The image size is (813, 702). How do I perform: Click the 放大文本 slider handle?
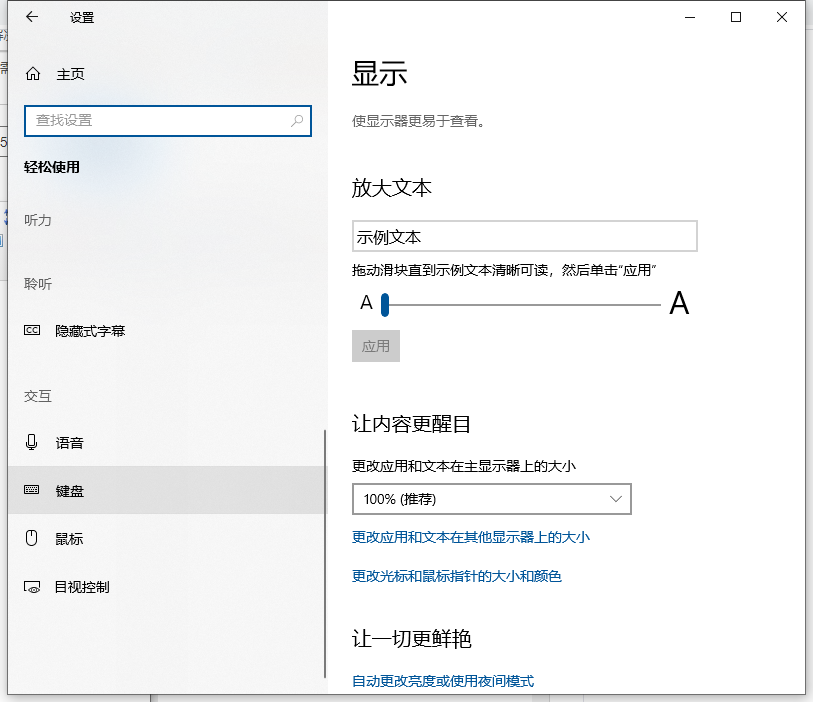384,304
